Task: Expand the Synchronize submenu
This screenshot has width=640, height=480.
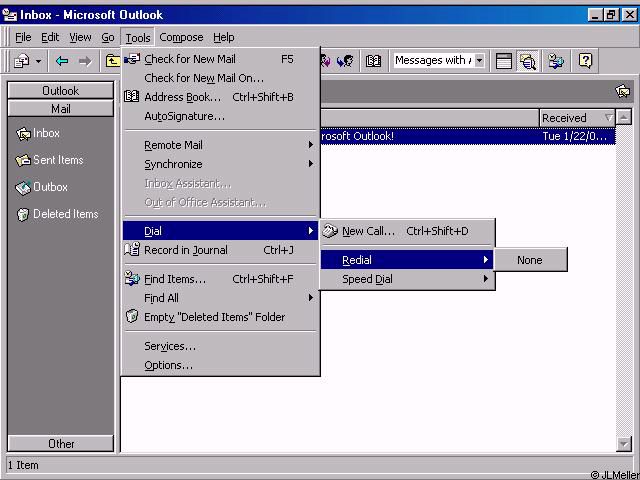Action: pyautogui.click(x=220, y=164)
